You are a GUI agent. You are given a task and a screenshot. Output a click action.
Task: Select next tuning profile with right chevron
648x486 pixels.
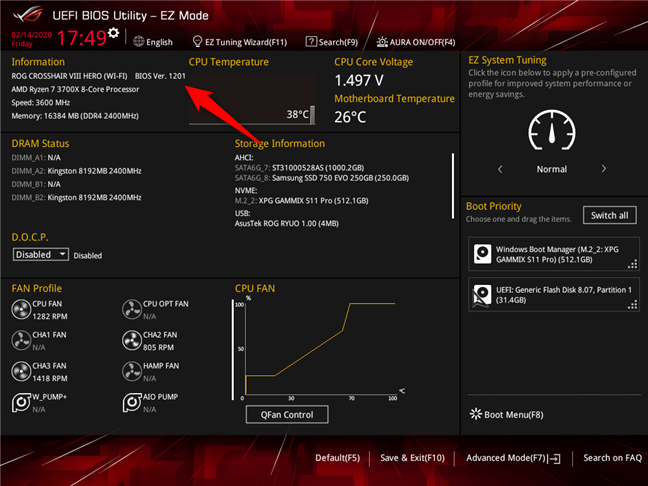[603, 169]
